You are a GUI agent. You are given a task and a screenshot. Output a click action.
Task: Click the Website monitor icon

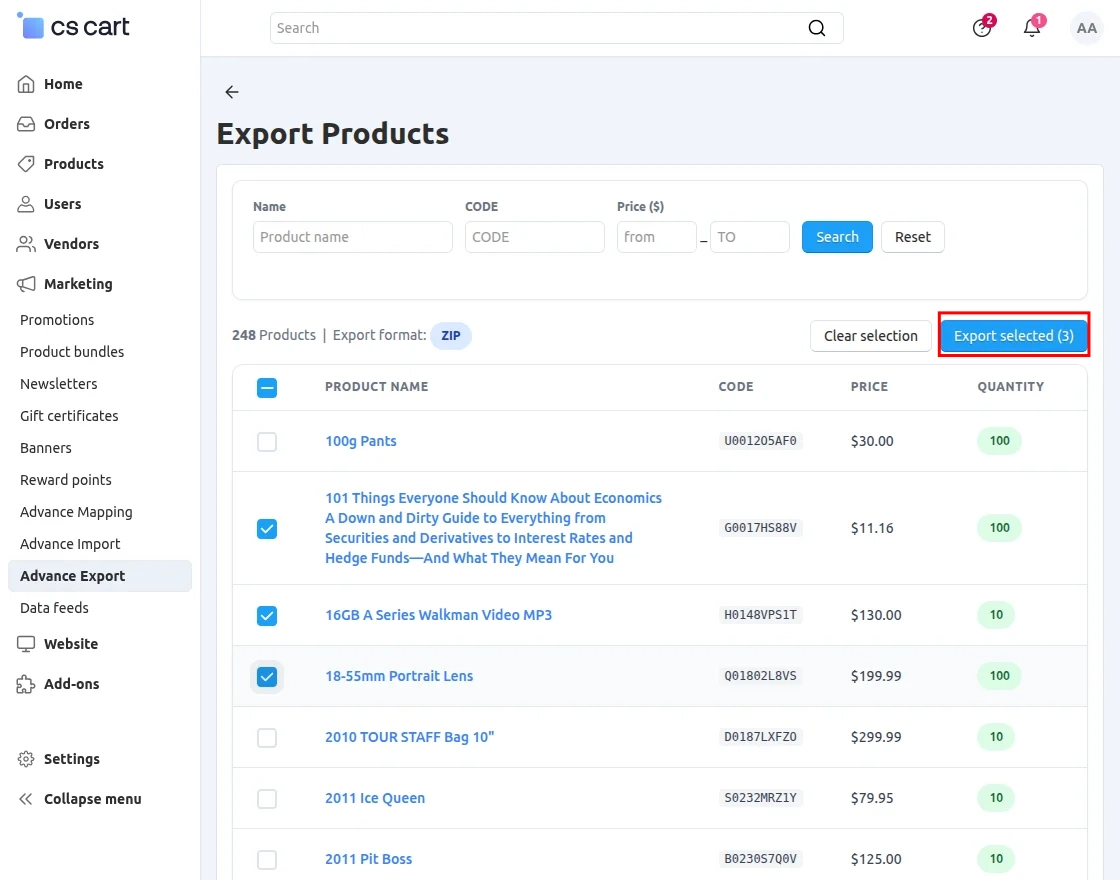pos(26,644)
